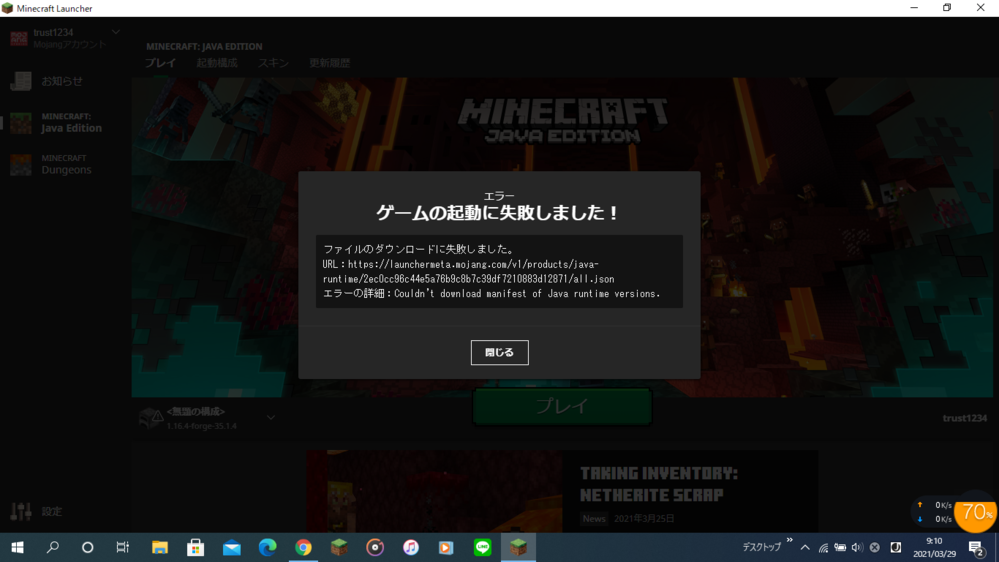The image size is (999, 562).
Task: Click the 70% floating speed widget
Action: click(975, 511)
